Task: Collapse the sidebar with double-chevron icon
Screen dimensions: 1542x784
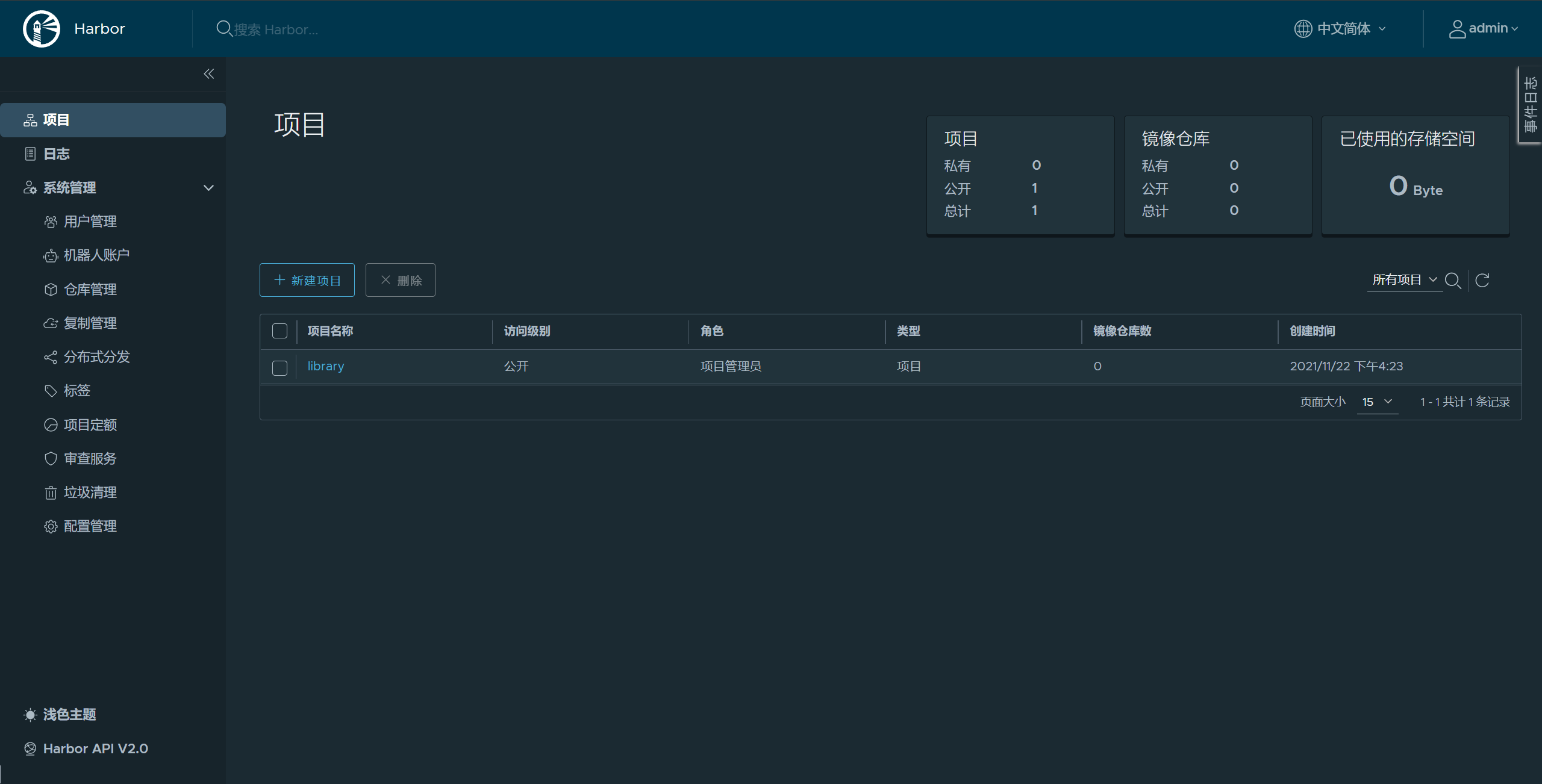Action: 208,74
